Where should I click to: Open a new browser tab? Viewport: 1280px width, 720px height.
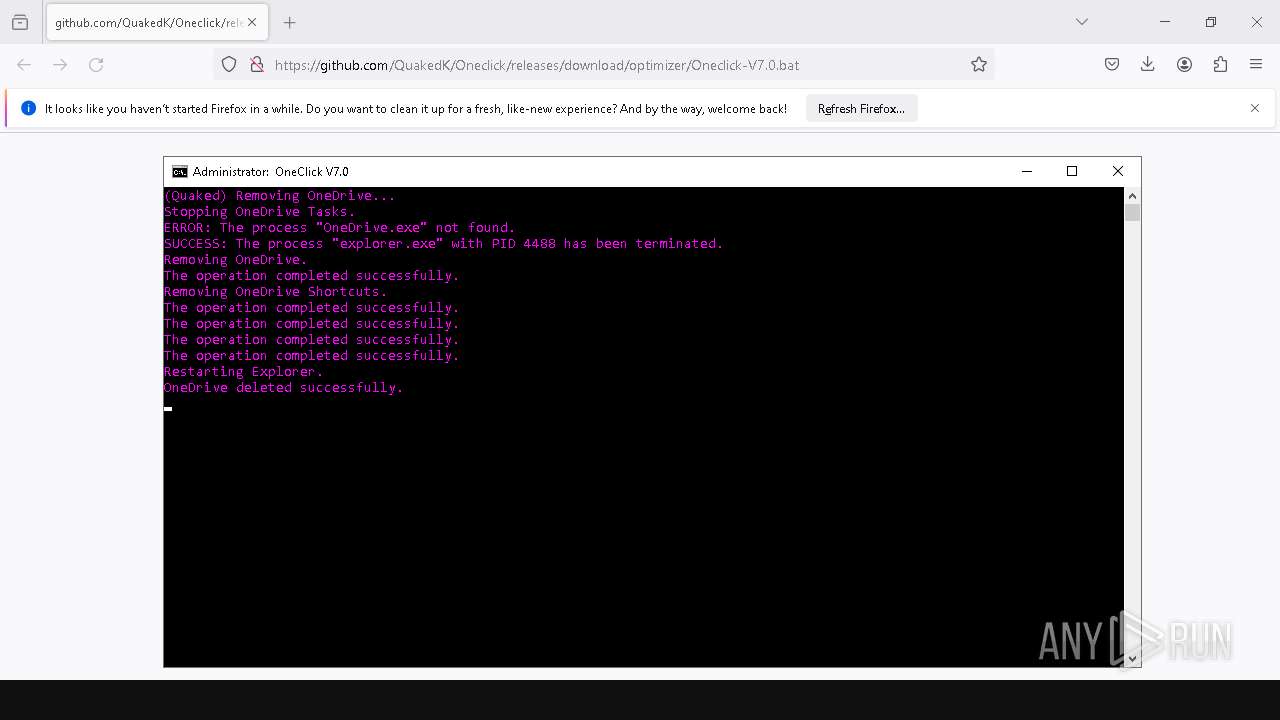[290, 22]
